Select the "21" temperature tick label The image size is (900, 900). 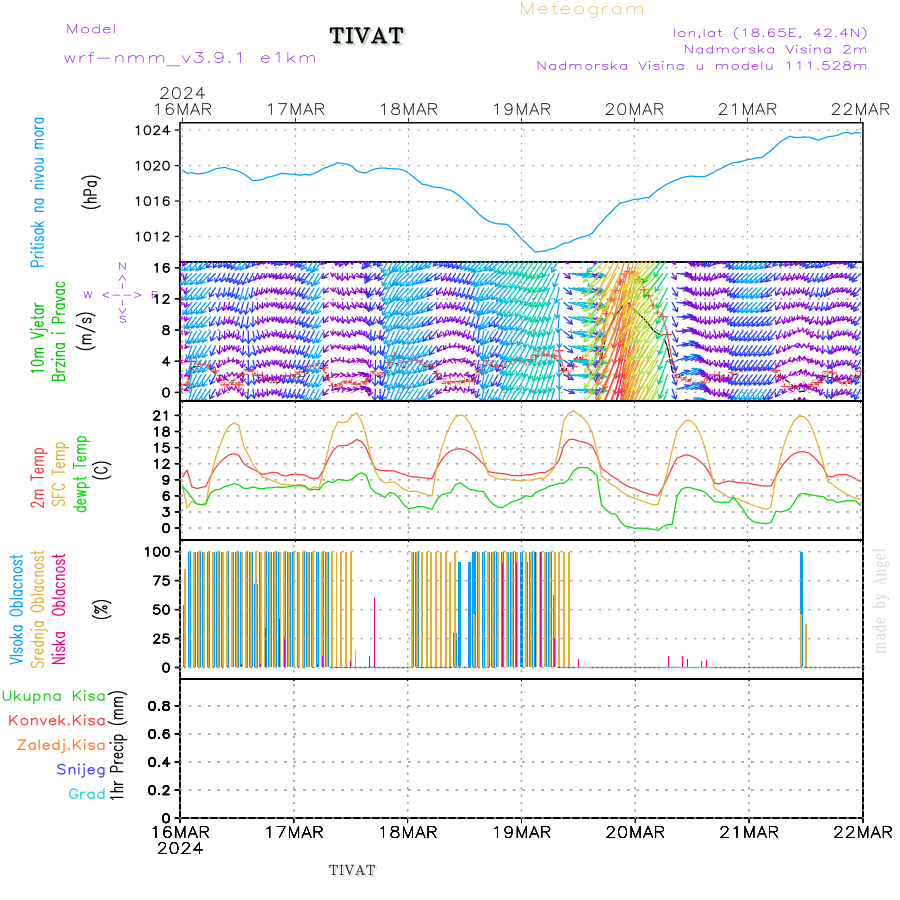[x=162, y=416]
